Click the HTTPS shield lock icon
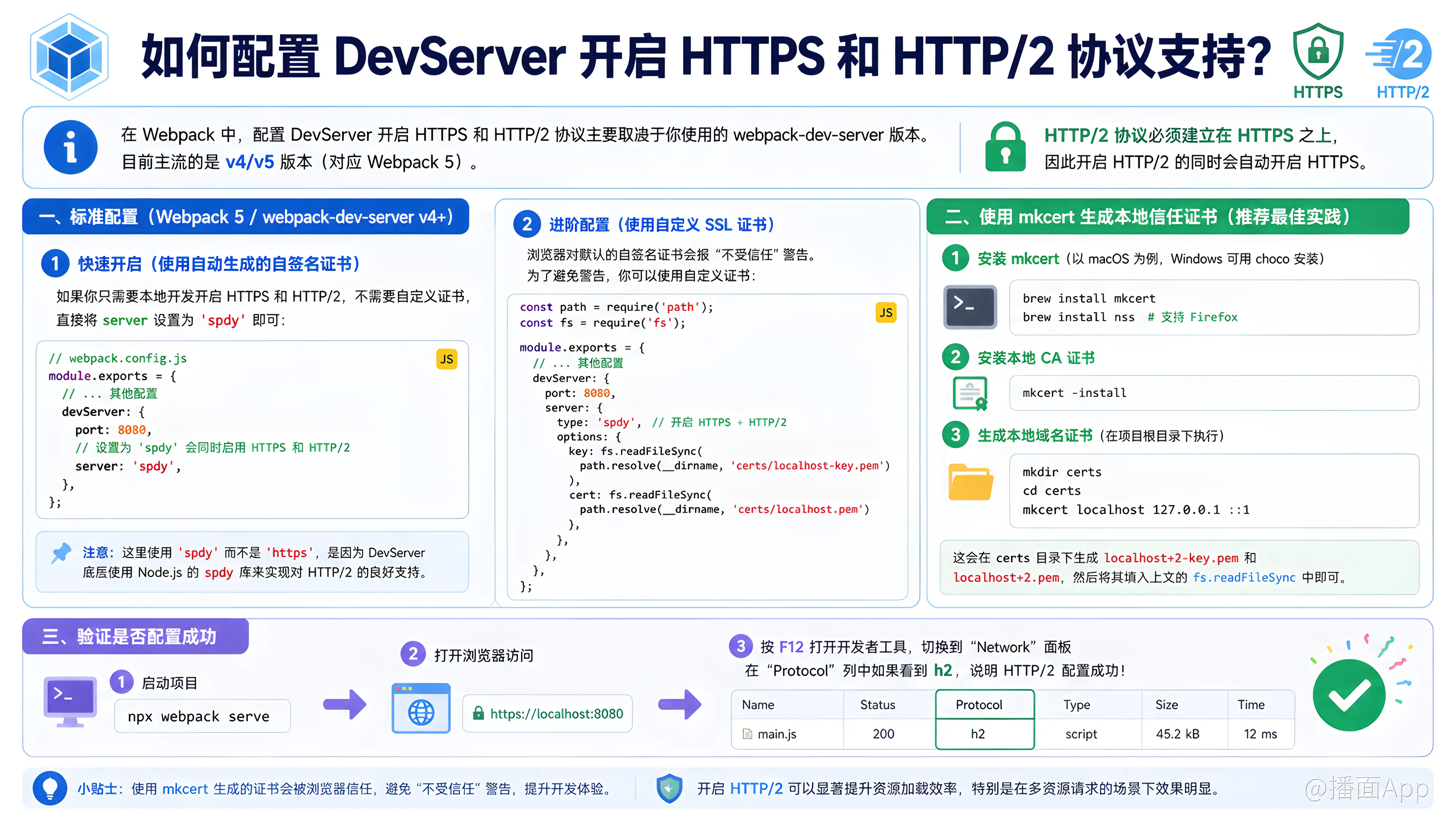This screenshot has width=1456, height=819. (1318, 52)
